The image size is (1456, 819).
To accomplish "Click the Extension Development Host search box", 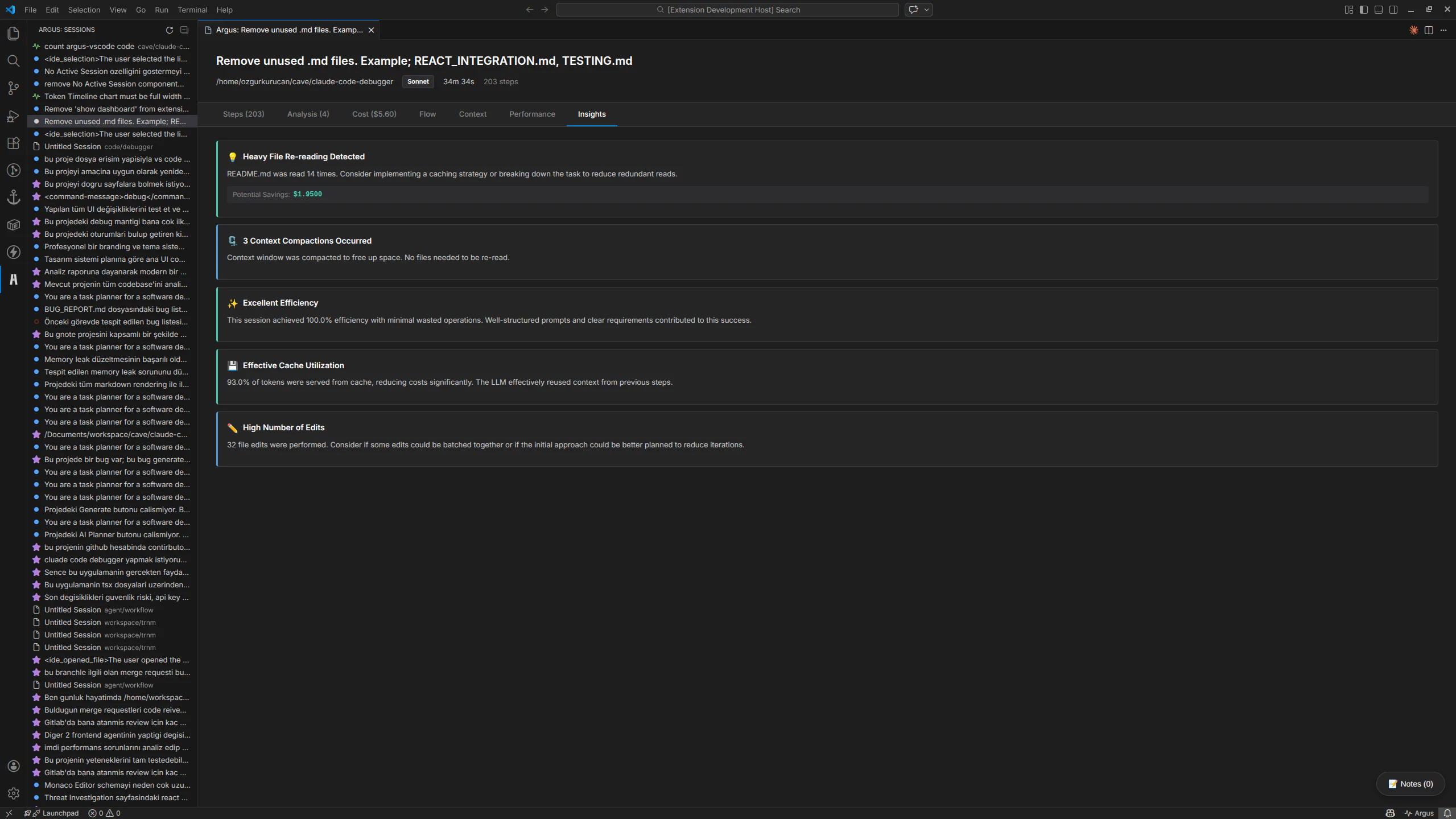I will click(727, 10).
